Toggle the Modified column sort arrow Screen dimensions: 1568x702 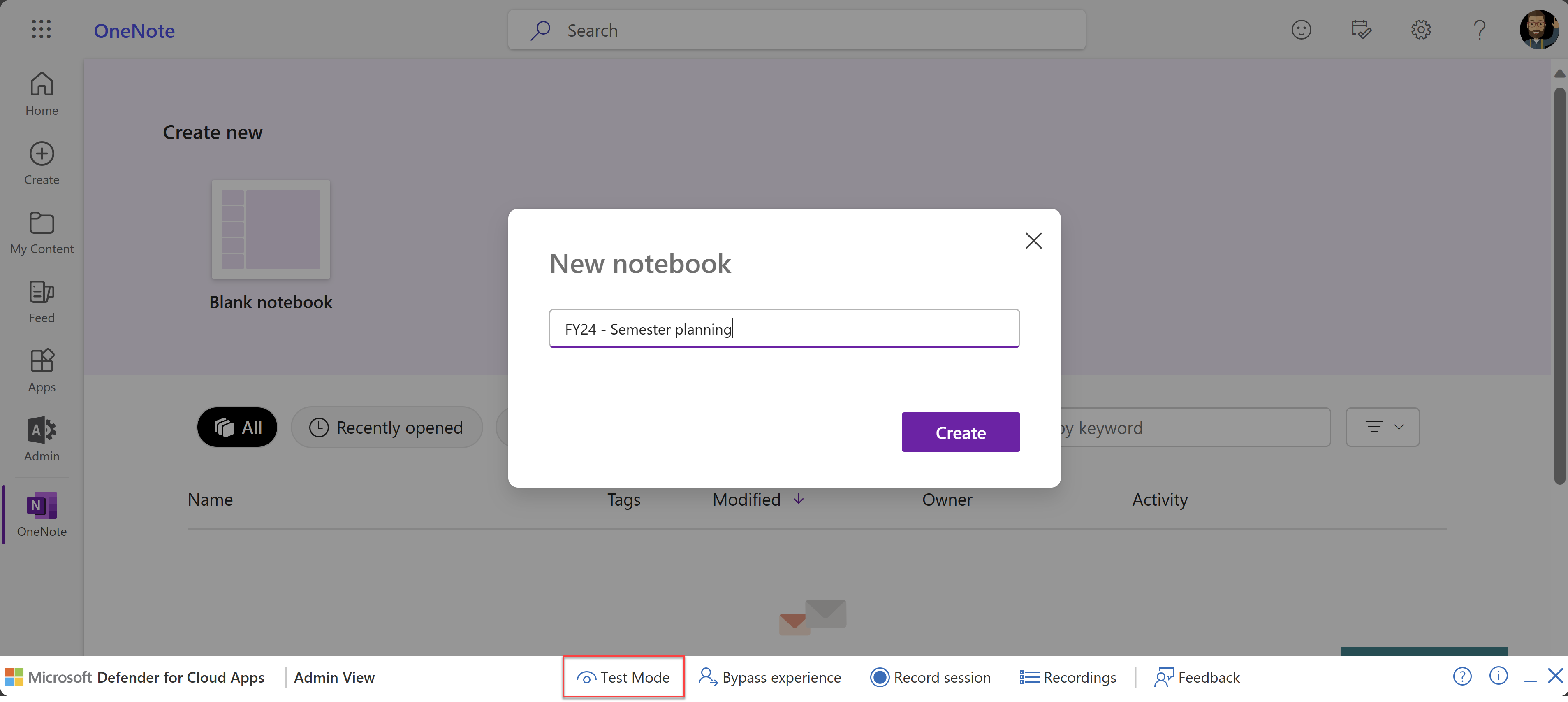(799, 499)
